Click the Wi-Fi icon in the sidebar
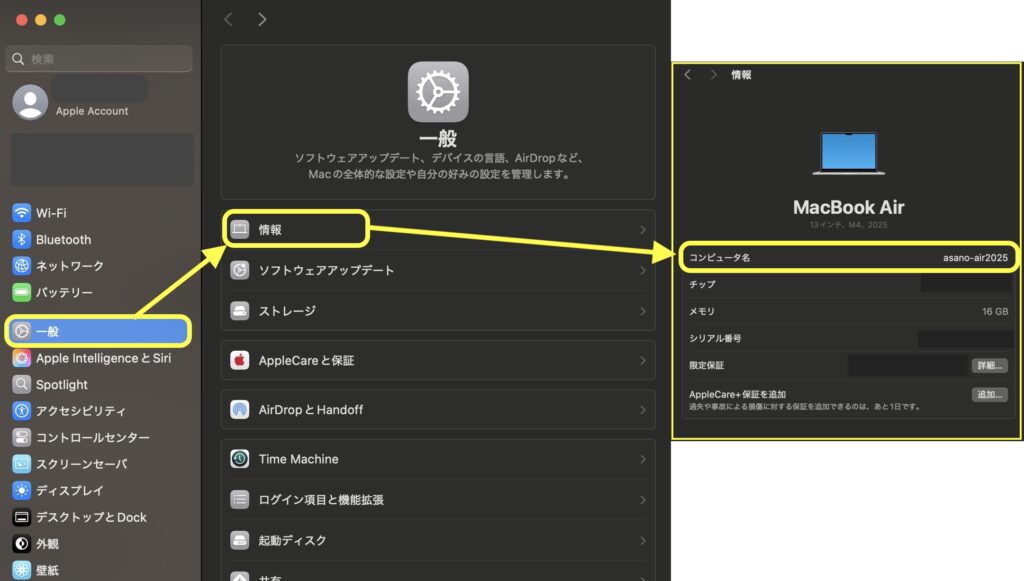 pos(22,213)
